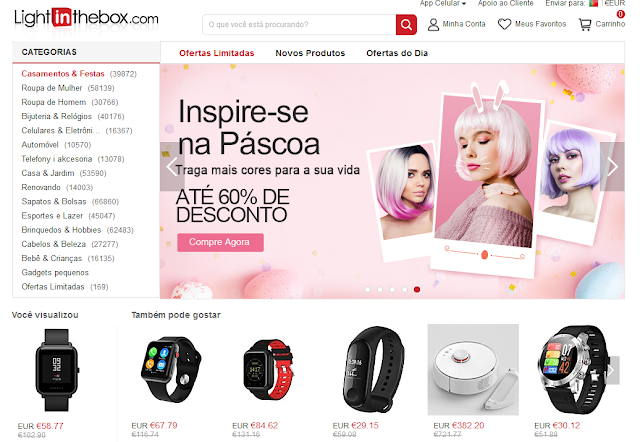
Task: Click the search input field
Action: (x=299, y=24)
